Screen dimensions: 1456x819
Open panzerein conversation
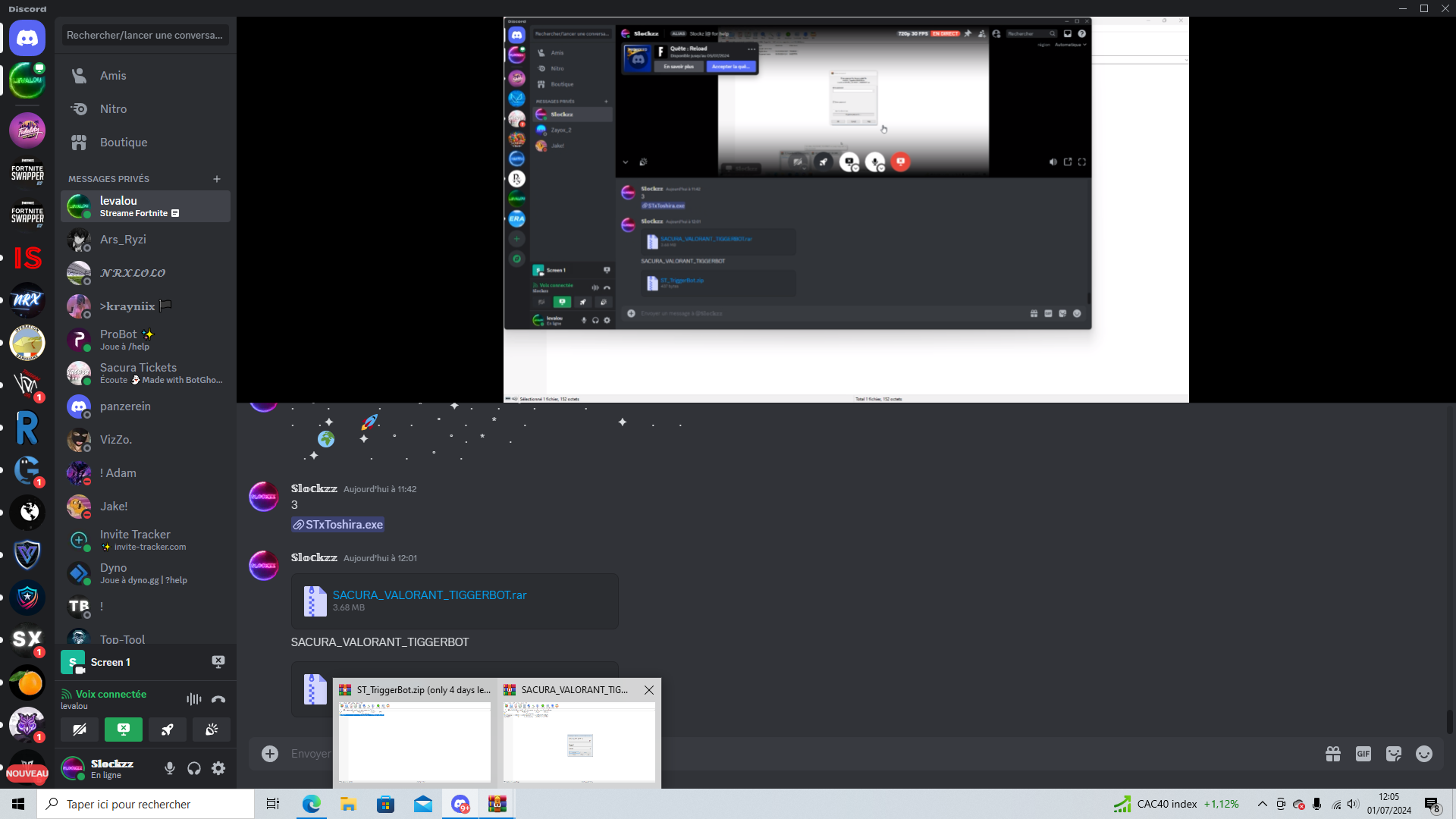pos(146,406)
